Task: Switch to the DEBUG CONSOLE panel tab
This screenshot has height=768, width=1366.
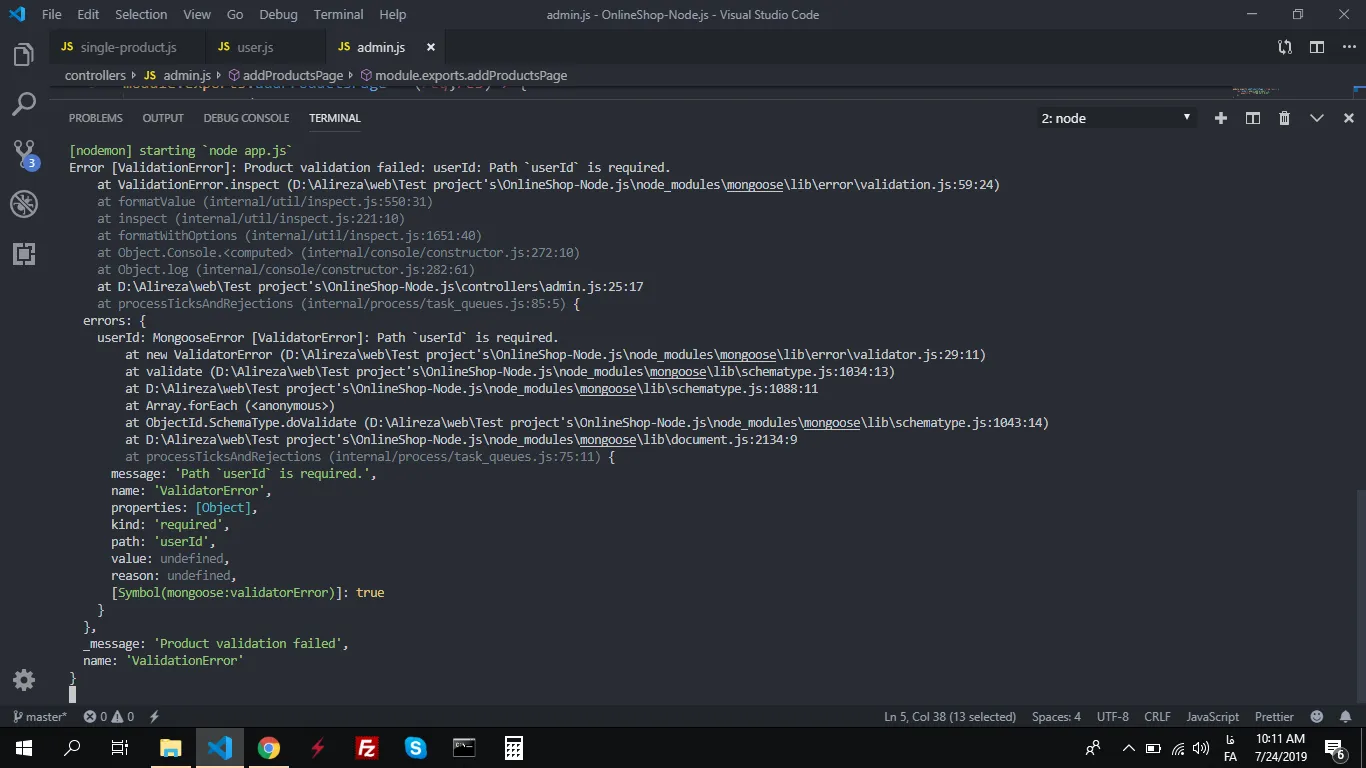Action: point(246,118)
